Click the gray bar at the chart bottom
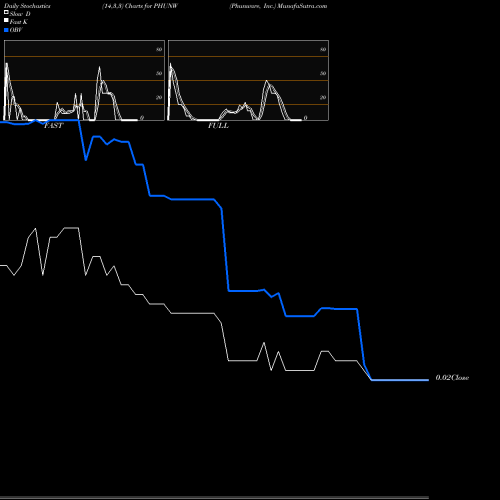This screenshot has width=500, height=500. pos(214,498)
